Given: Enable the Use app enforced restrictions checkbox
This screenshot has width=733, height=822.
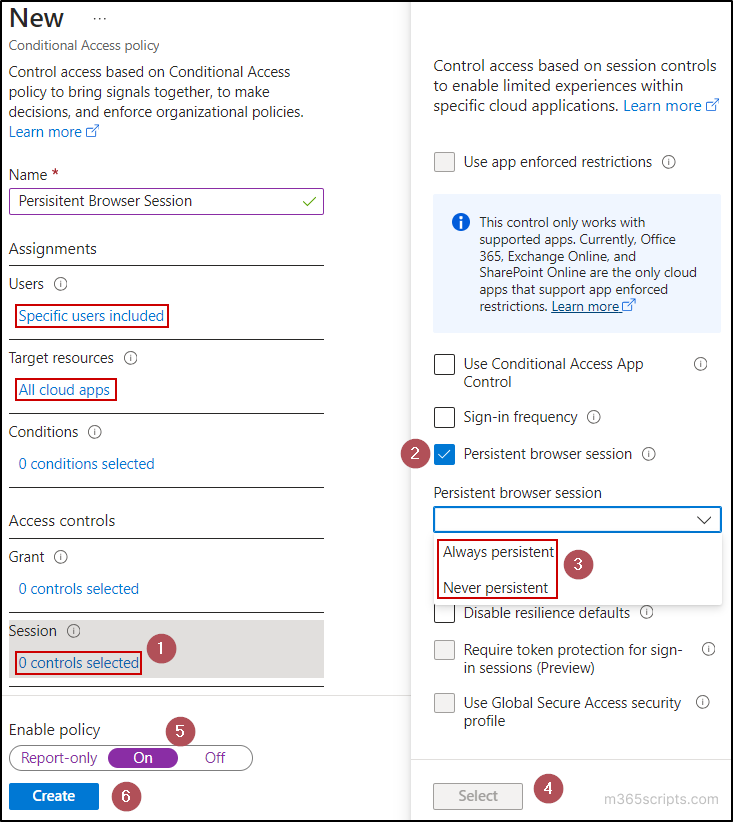Looking at the screenshot, I should (444, 162).
